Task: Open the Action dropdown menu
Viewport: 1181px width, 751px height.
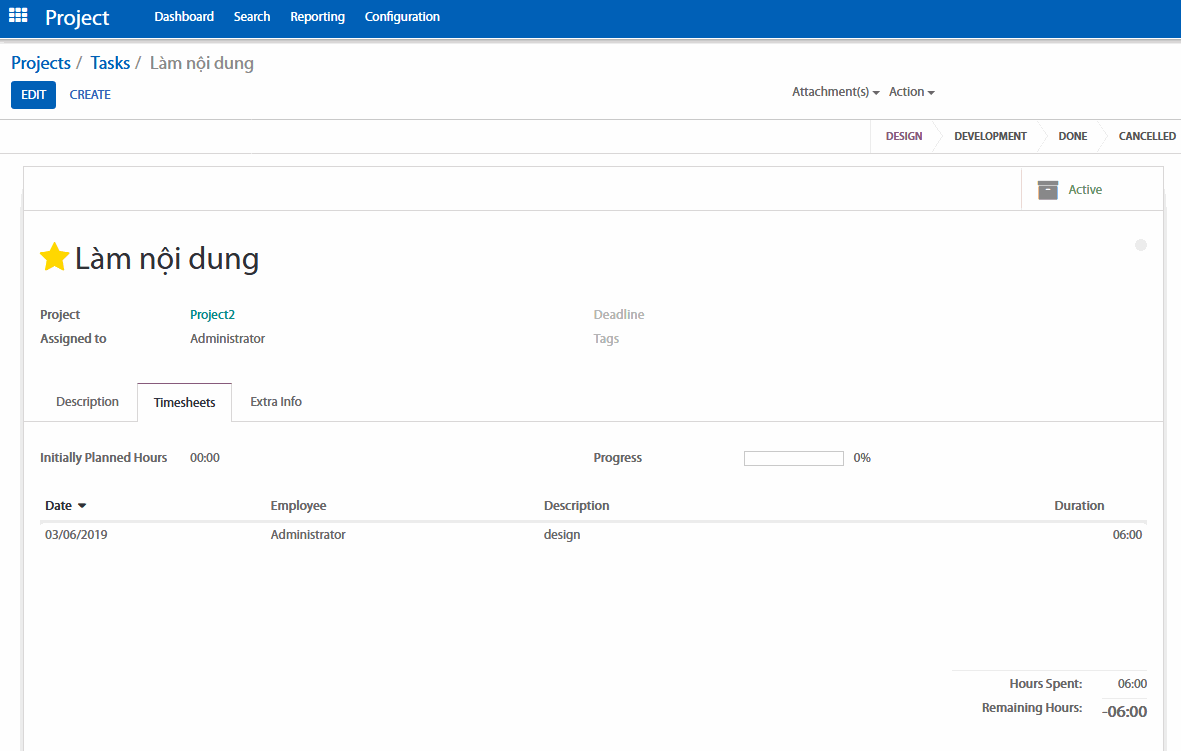Action: pyautogui.click(x=911, y=92)
